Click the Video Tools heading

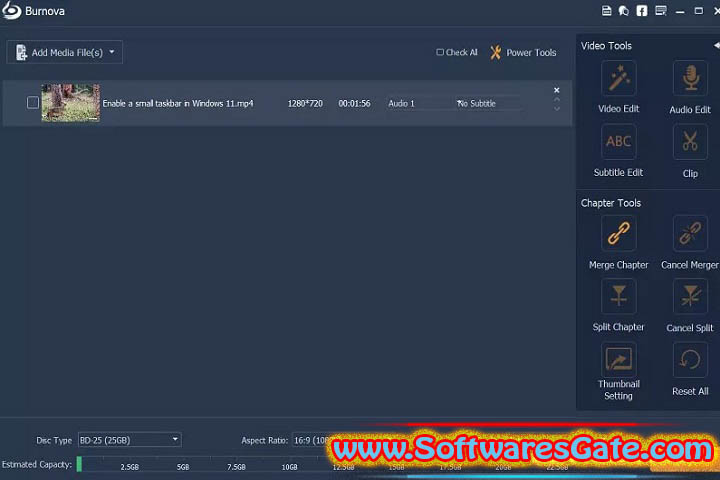coord(606,45)
